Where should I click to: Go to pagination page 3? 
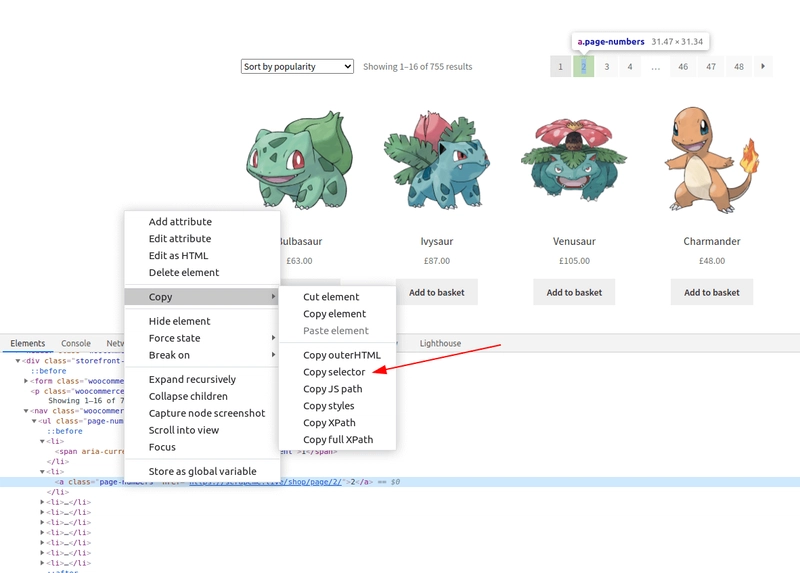(x=607, y=66)
